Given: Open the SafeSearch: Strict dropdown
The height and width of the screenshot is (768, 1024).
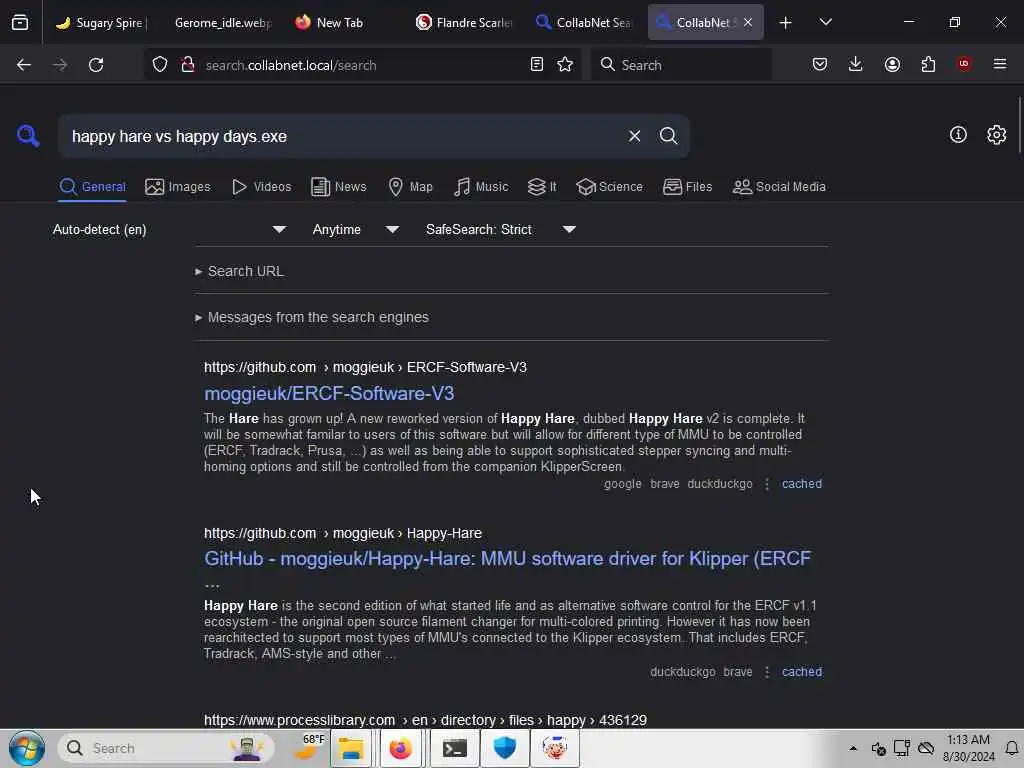Looking at the screenshot, I should click(500, 229).
